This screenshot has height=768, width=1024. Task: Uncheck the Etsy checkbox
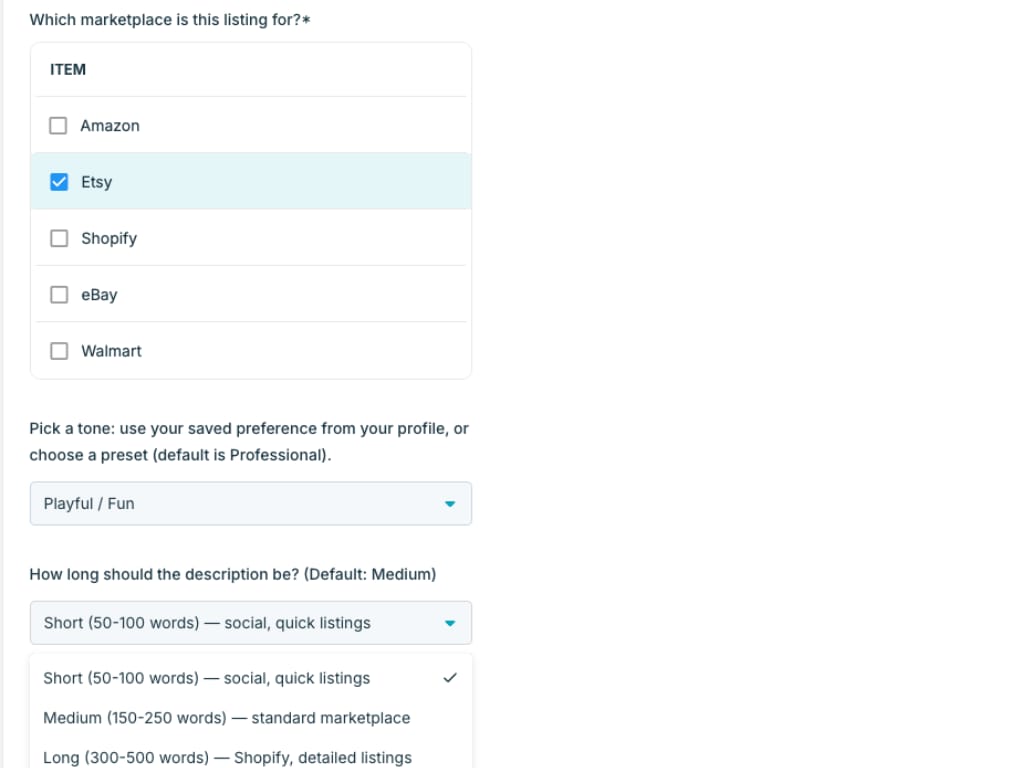pos(59,182)
